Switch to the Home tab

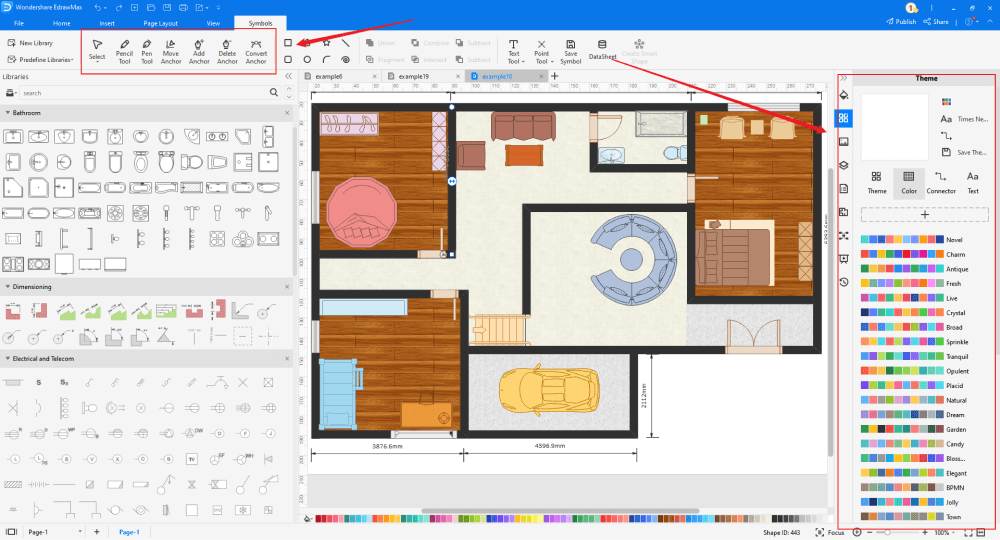[x=62, y=23]
